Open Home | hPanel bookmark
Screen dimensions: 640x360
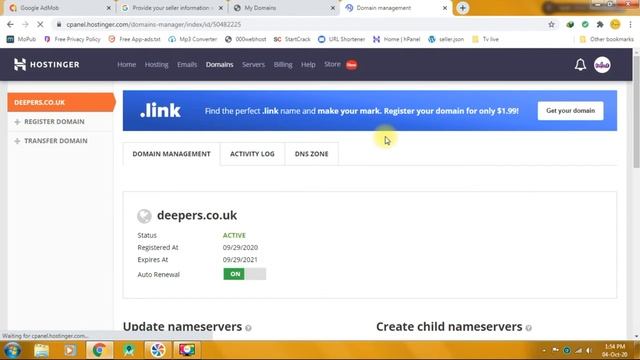(x=396, y=39)
